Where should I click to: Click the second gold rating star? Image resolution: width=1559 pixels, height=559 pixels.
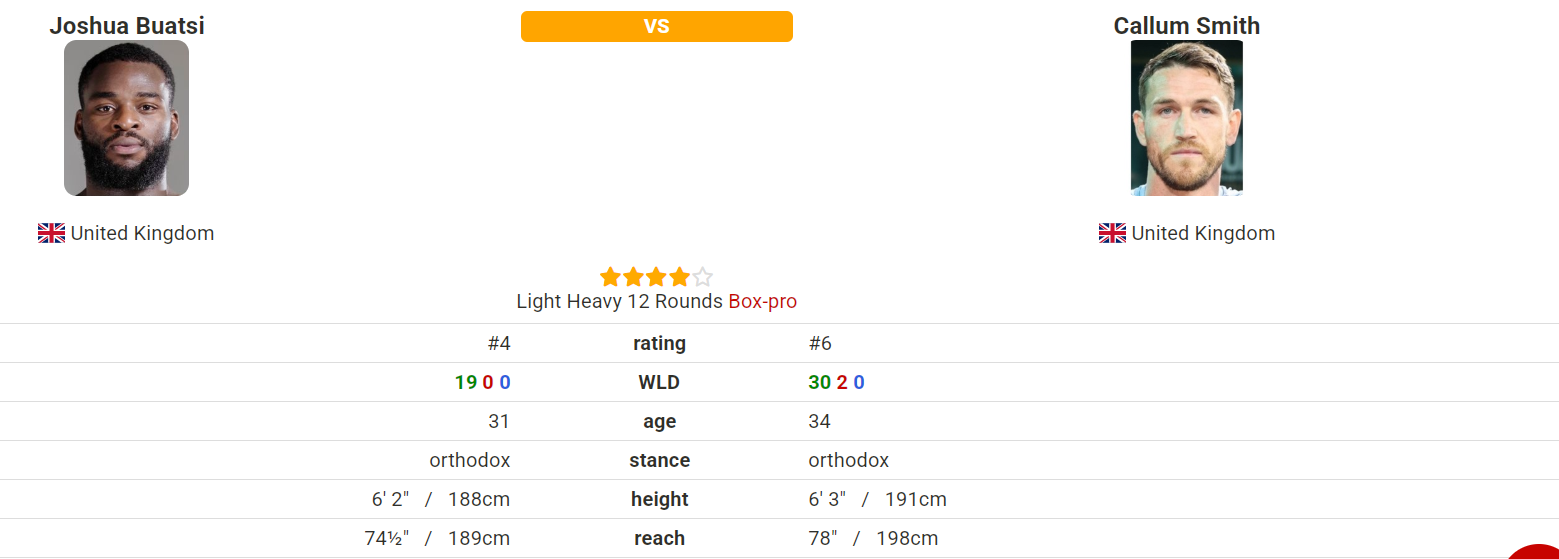[x=633, y=277]
